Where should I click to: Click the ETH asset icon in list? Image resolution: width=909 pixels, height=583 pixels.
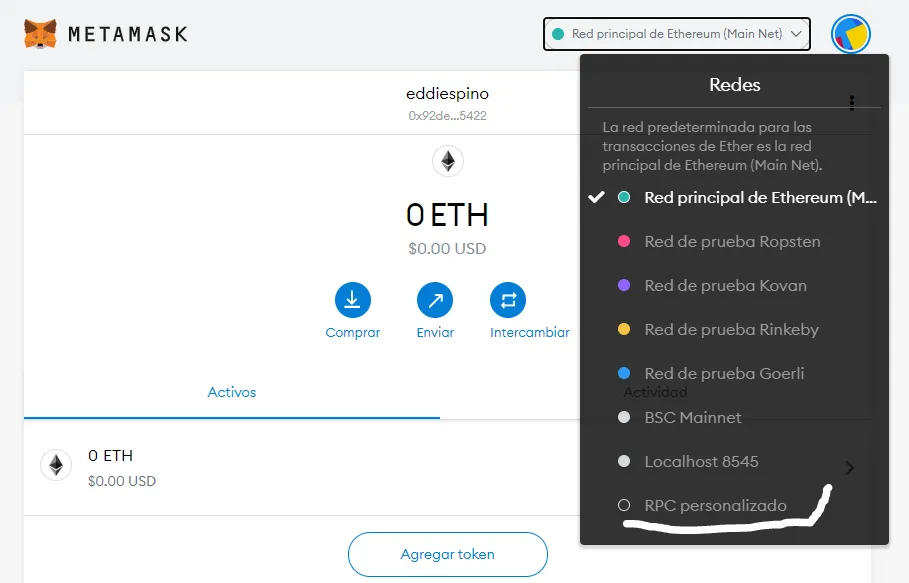point(56,465)
